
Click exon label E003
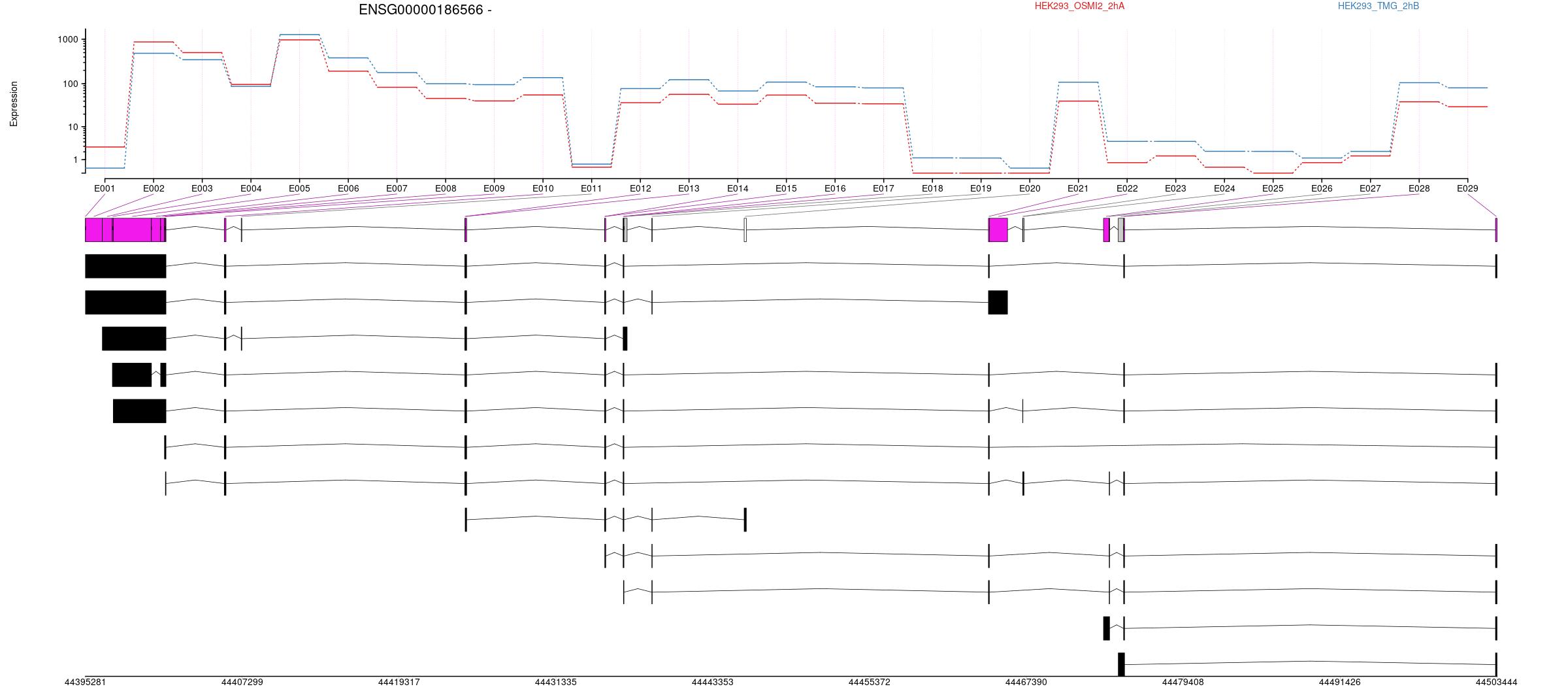point(202,189)
